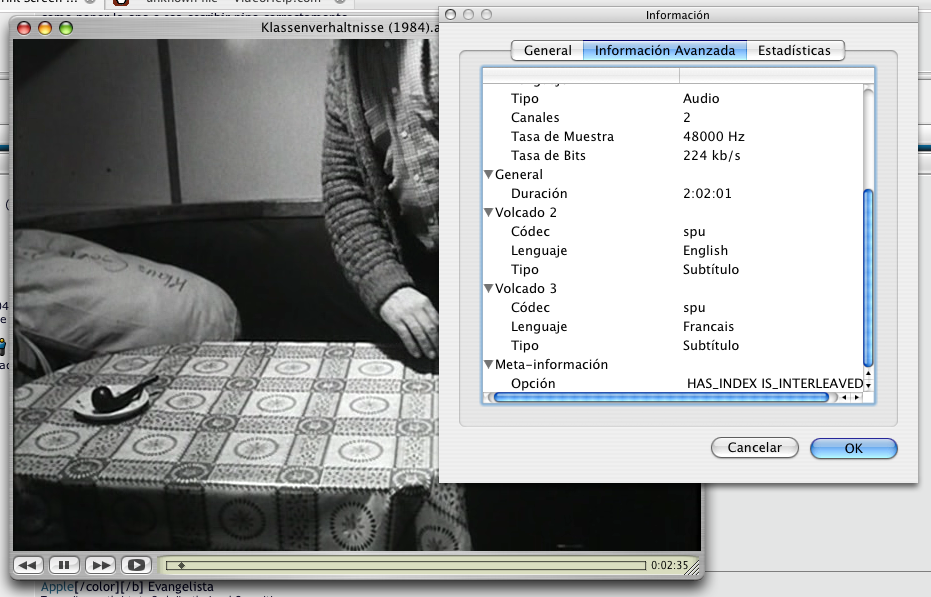Collapse the Volcado 2 section

(489, 212)
